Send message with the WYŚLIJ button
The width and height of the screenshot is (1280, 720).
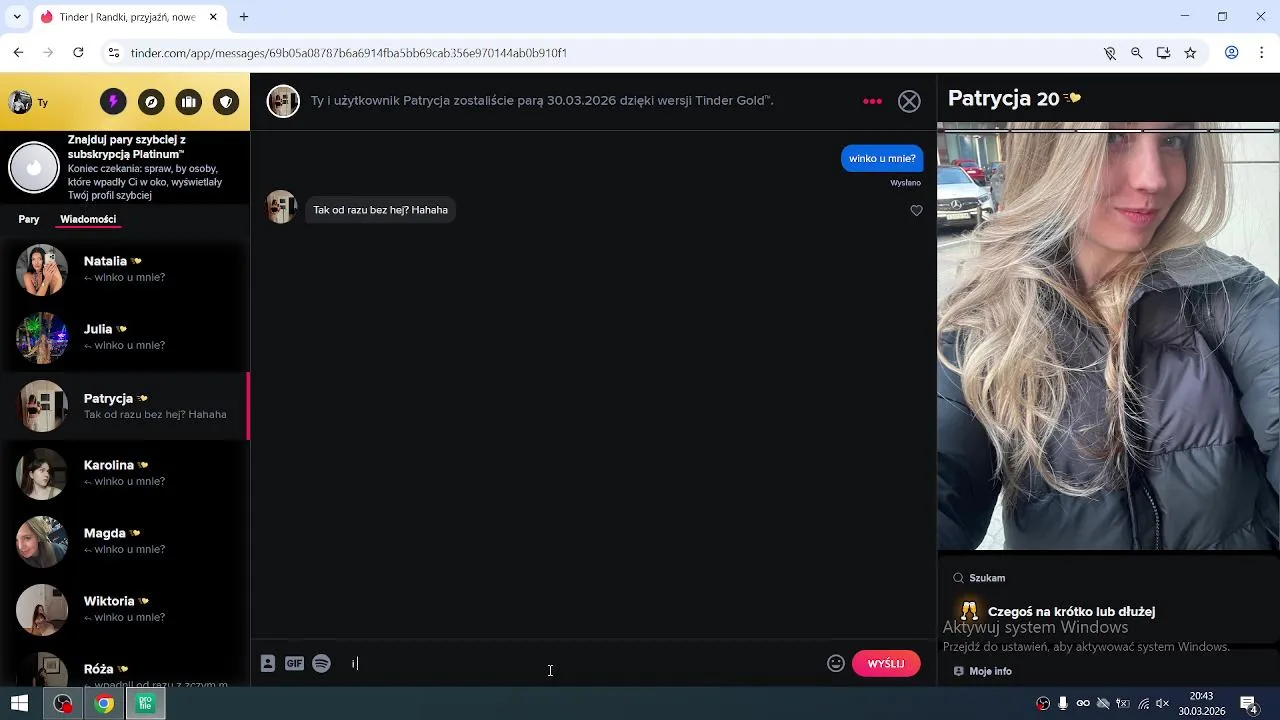[x=886, y=664]
